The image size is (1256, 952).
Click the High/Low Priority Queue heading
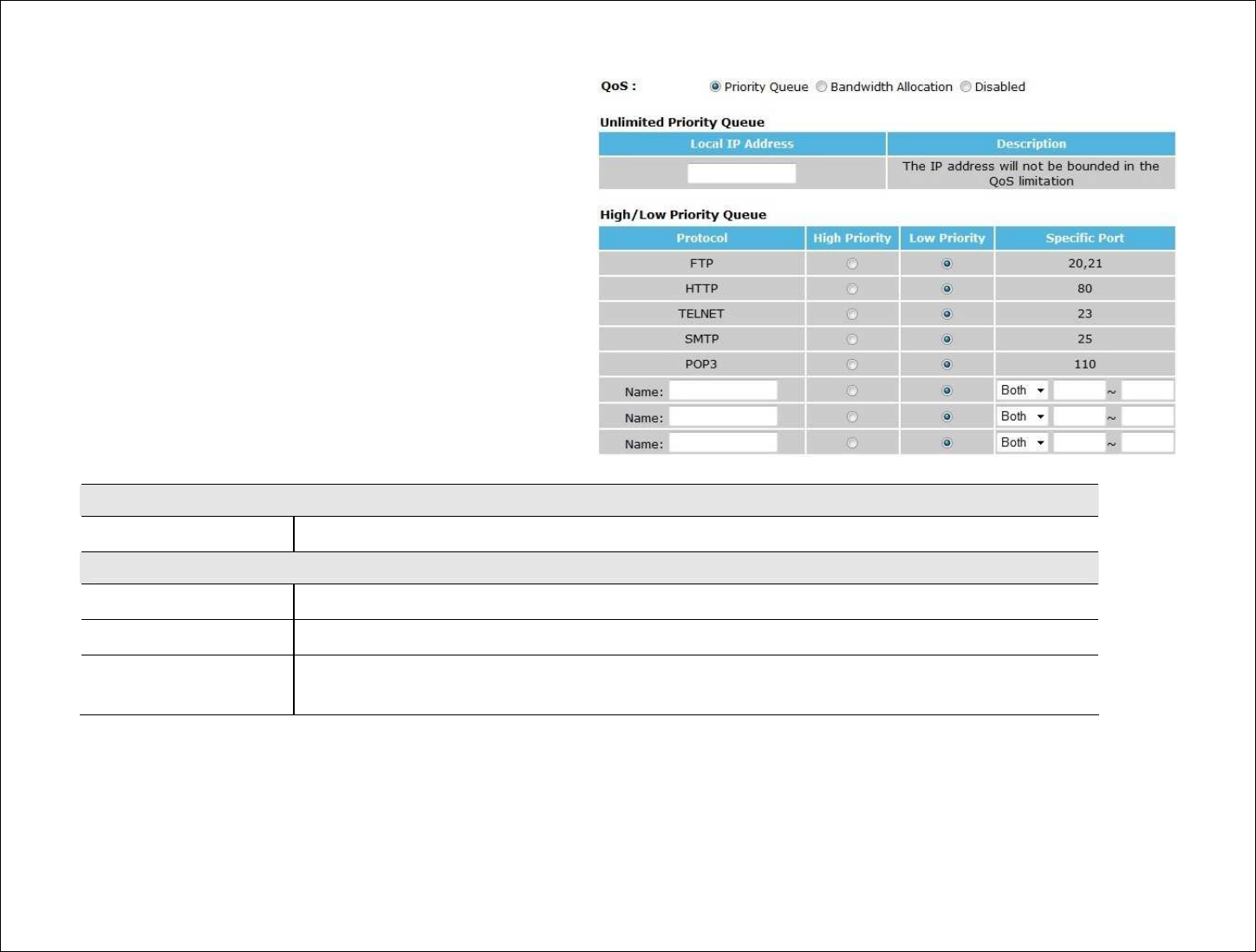point(683,215)
